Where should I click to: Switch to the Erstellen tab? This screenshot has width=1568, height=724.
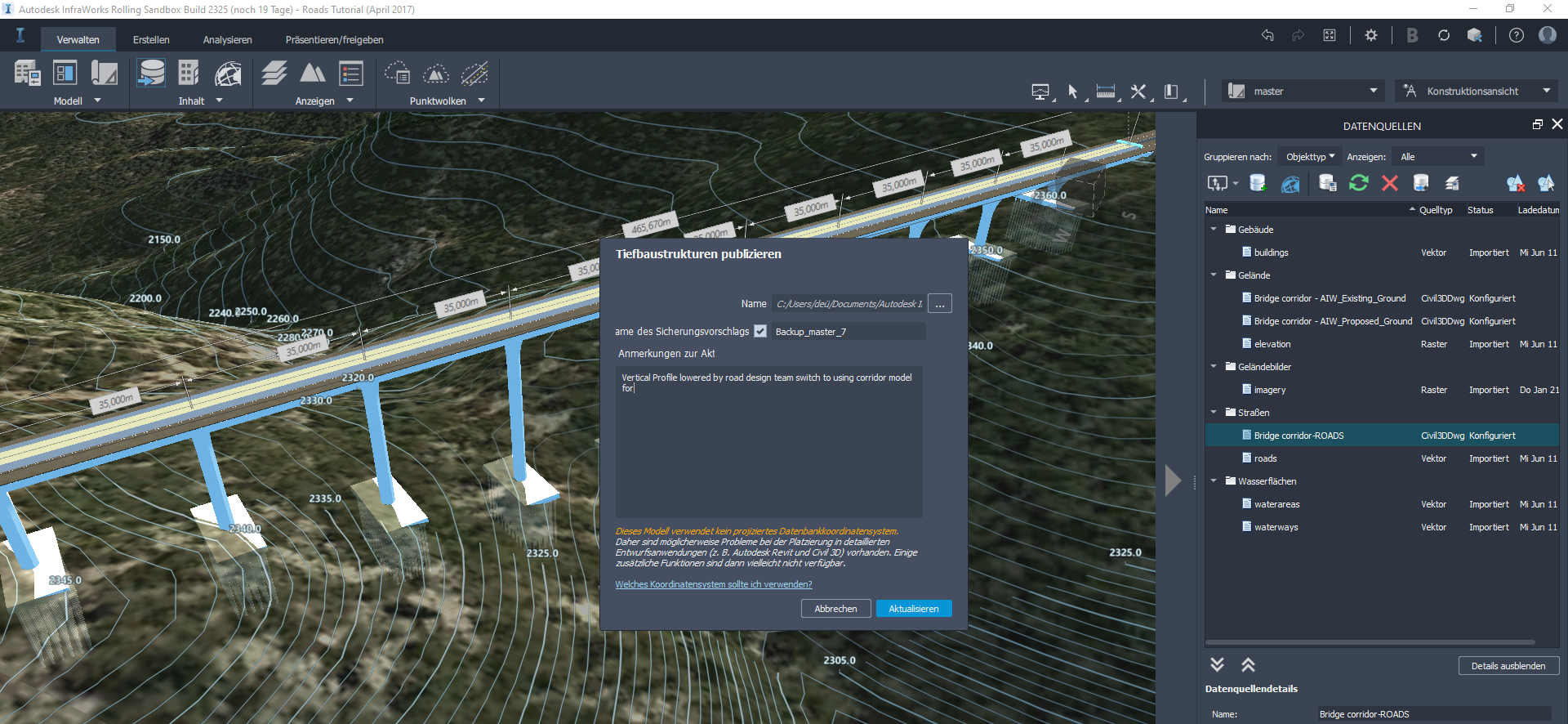151,39
